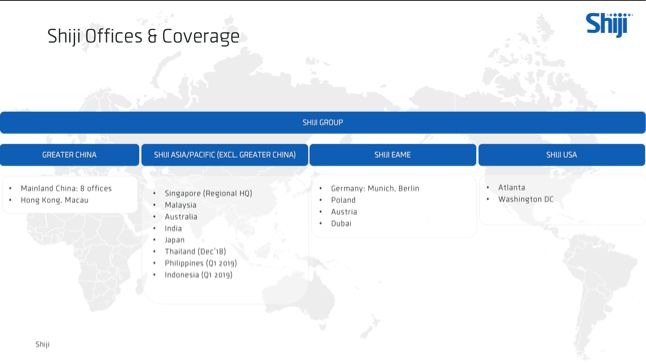The image size is (646, 364).
Task: Select the SHIJI ASIA/PACIFIC header box
Action: click(x=225, y=155)
